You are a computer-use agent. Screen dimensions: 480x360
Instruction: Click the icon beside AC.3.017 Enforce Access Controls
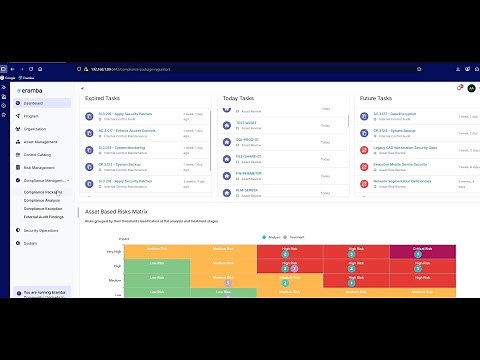pos(89,133)
